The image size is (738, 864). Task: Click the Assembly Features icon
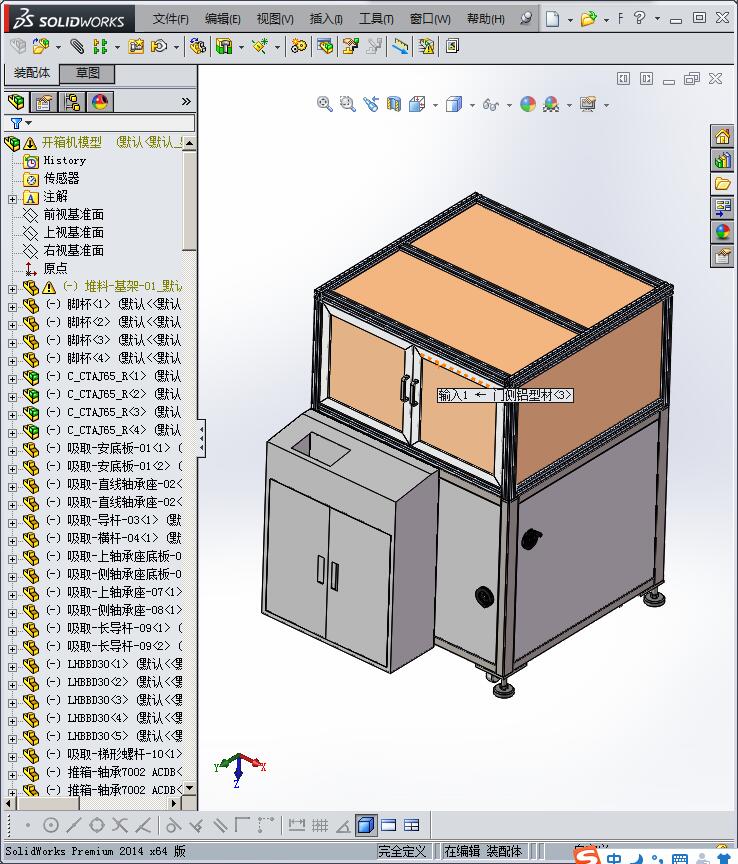coord(224,46)
